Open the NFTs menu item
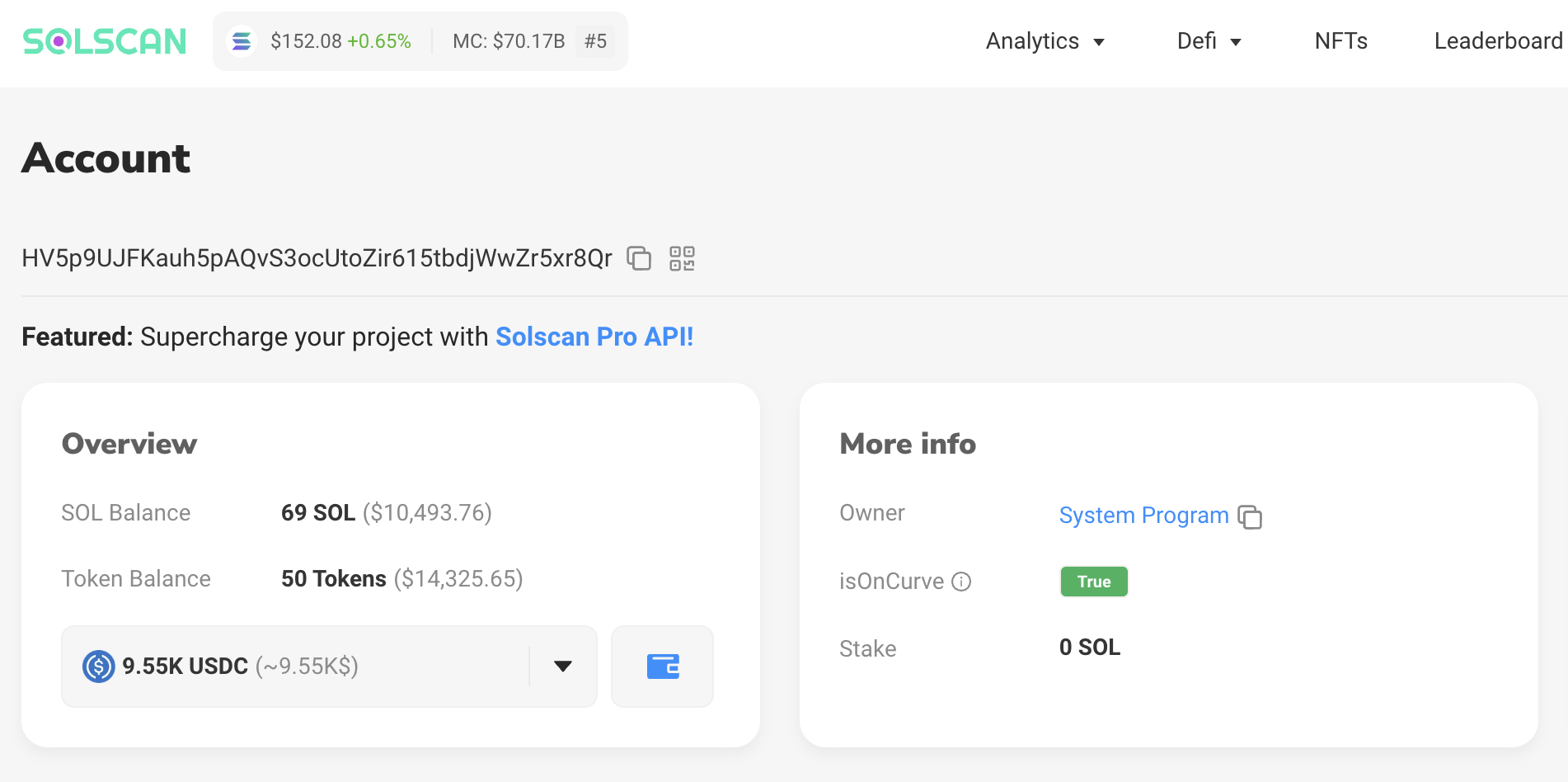 tap(1340, 41)
